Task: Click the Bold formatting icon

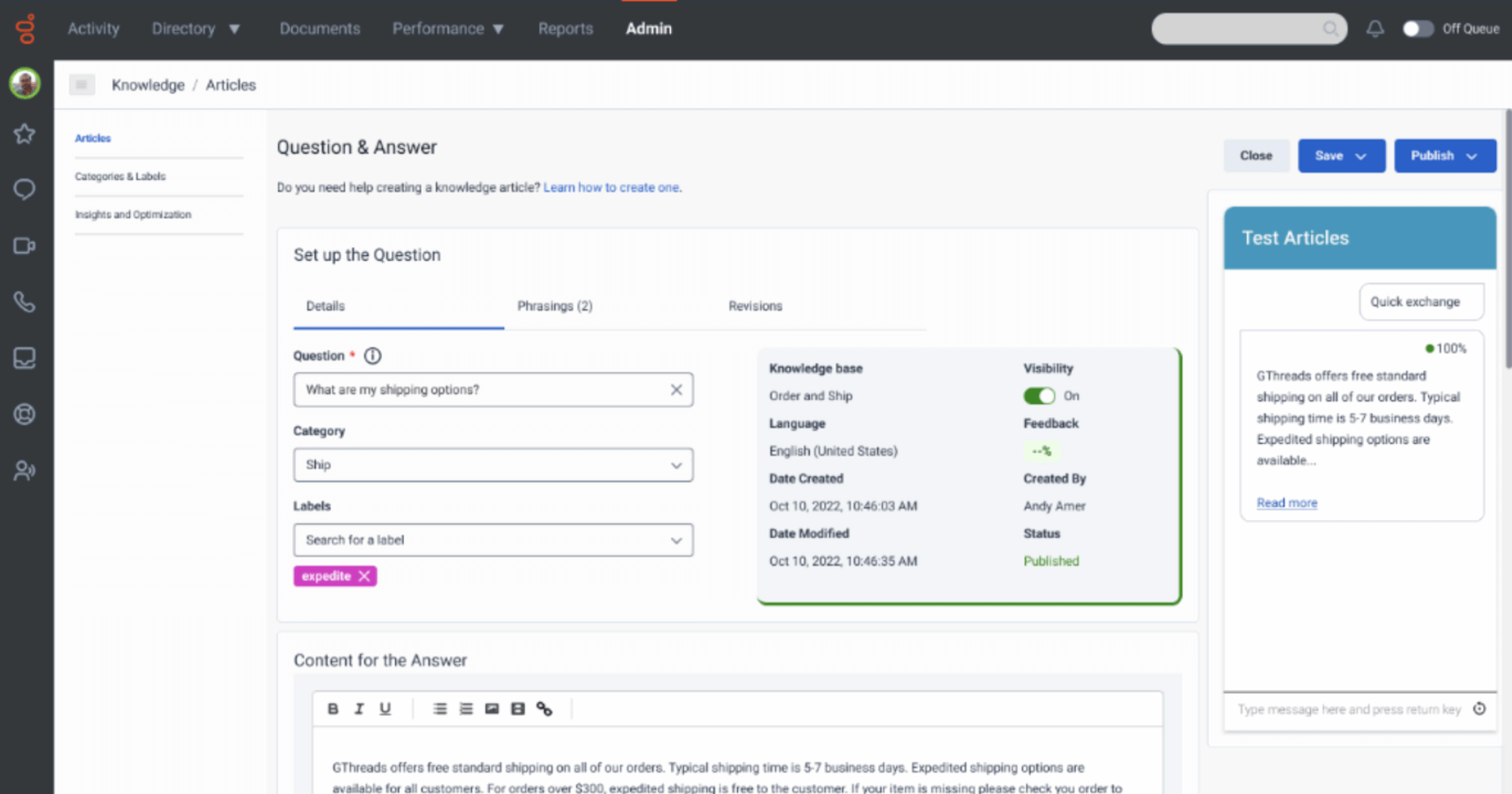Action: (333, 709)
